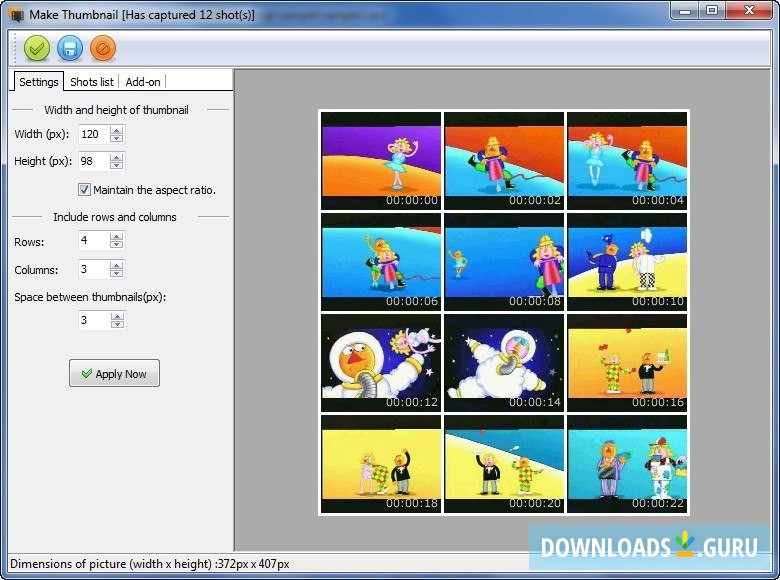Minimize the Make Thumbnail window

[685, 10]
